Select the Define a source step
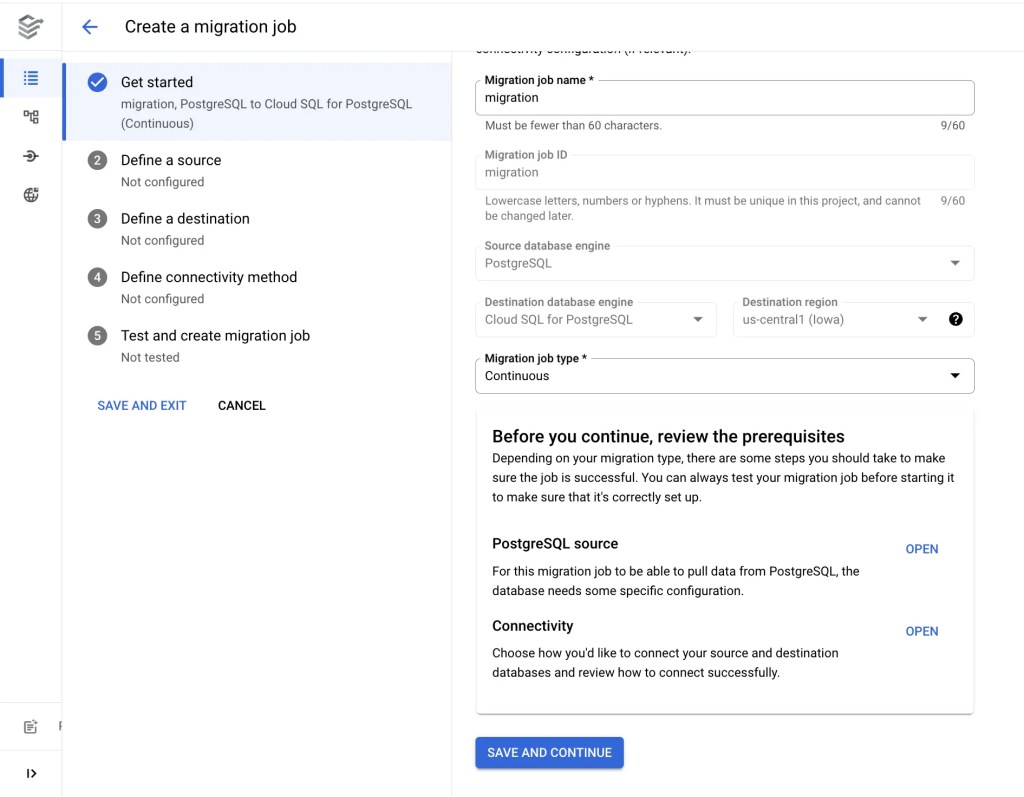 tap(171, 160)
